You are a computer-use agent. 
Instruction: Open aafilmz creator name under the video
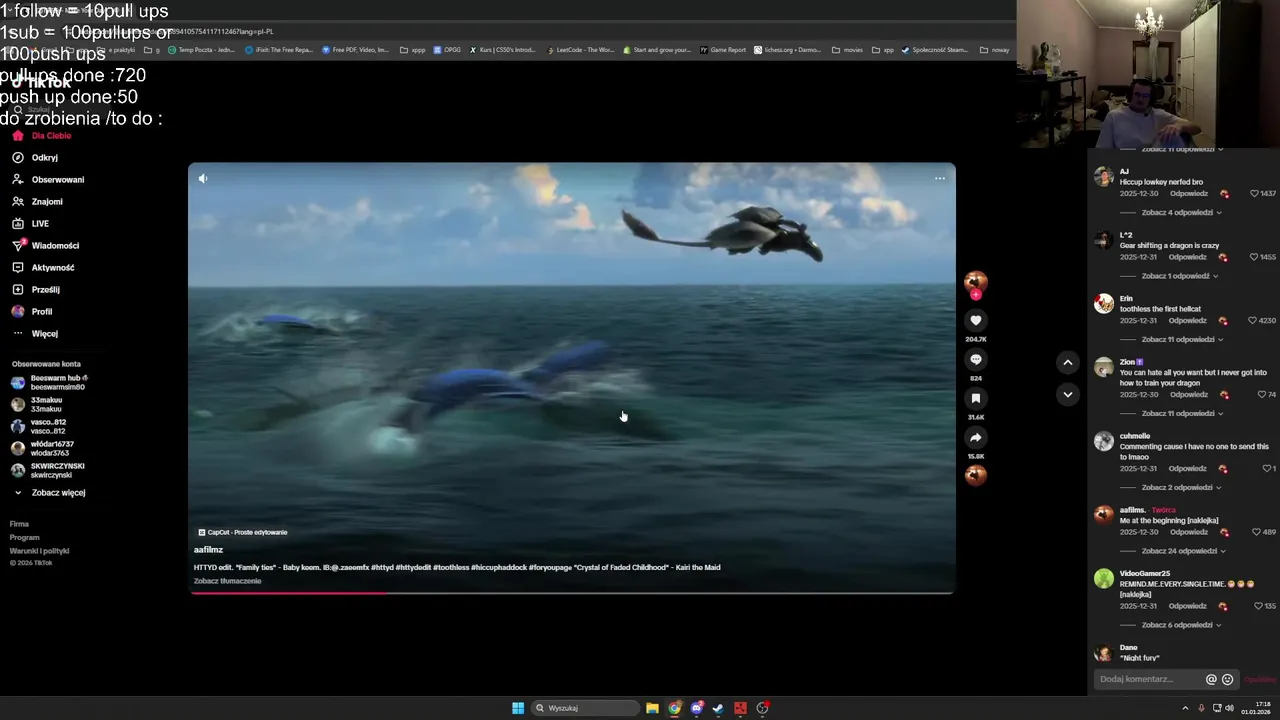(208, 550)
